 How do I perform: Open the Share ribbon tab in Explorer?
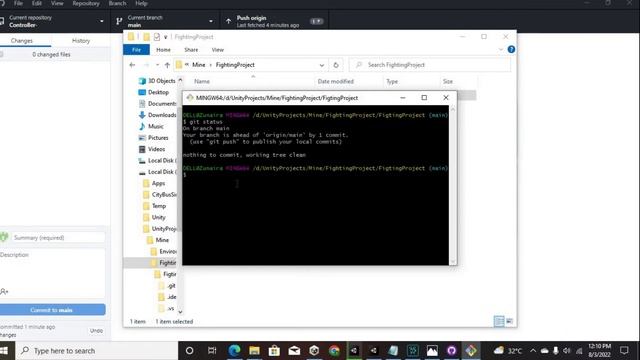click(191, 50)
